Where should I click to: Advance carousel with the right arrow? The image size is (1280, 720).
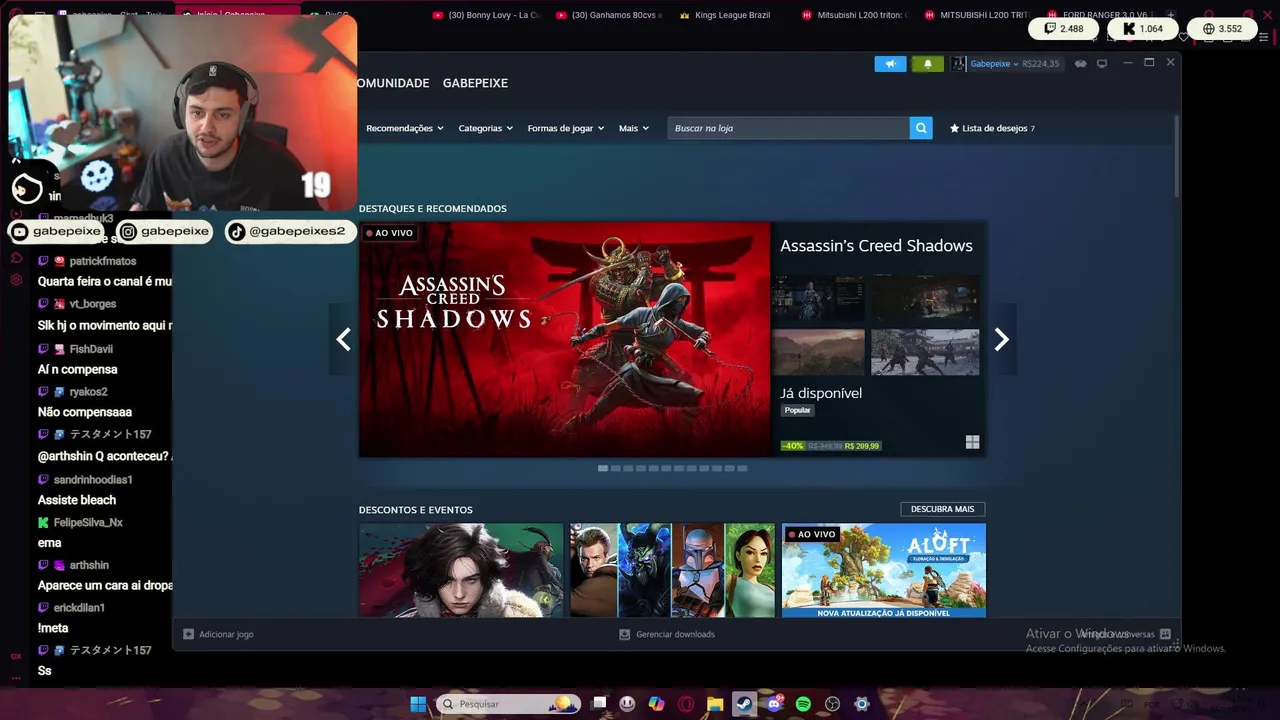coord(1002,339)
